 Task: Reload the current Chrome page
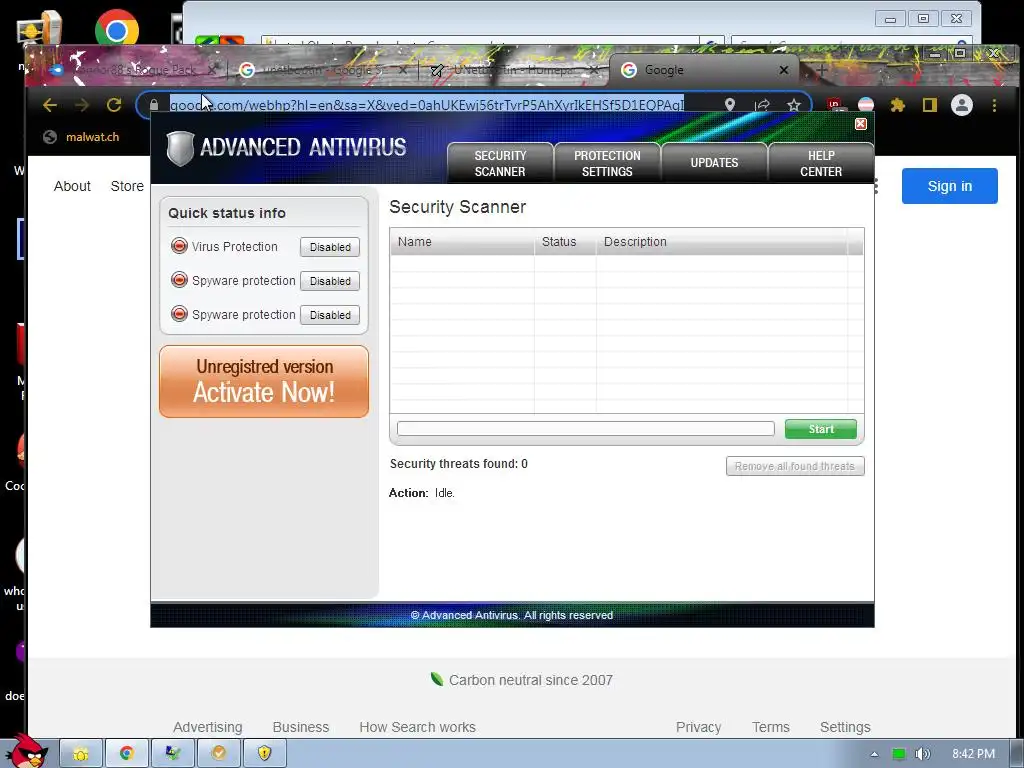coord(114,105)
